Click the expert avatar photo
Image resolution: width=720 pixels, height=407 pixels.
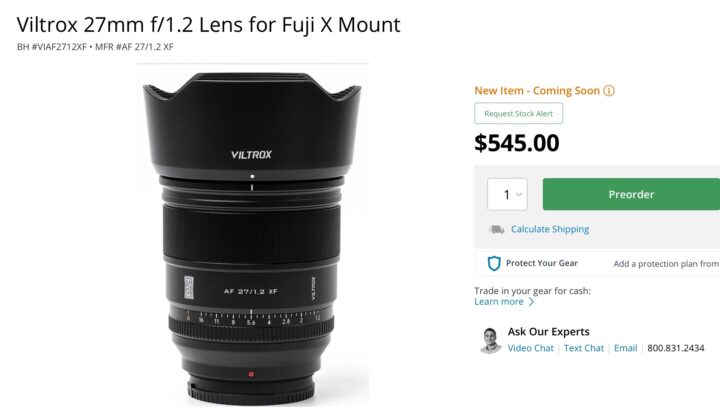(x=490, y=340)
